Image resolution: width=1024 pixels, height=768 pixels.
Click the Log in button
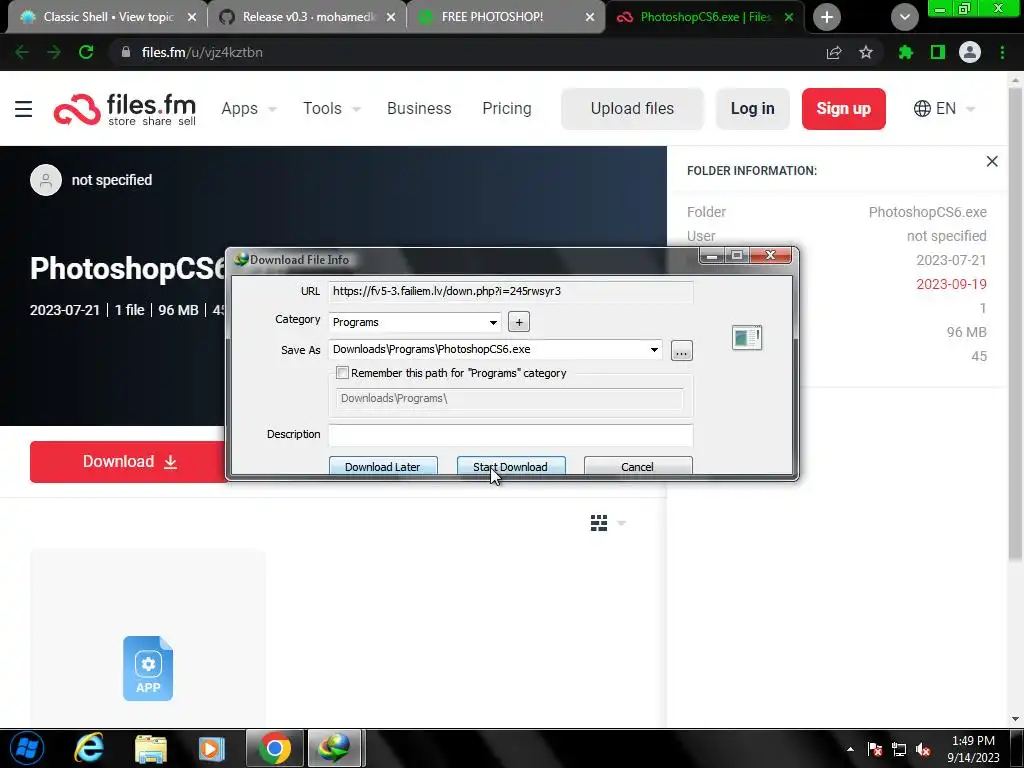coord(752,108)
